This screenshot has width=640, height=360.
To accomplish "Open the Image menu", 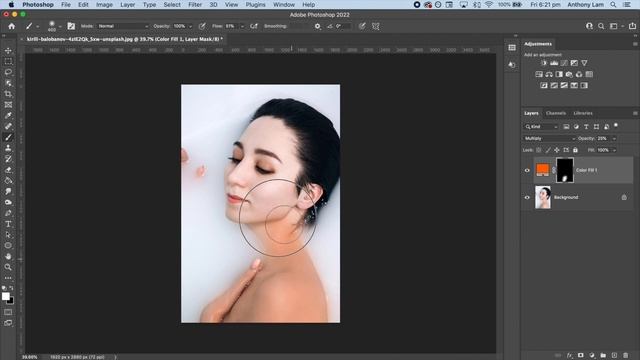I will pyautogui.click(x=104, y=4).
